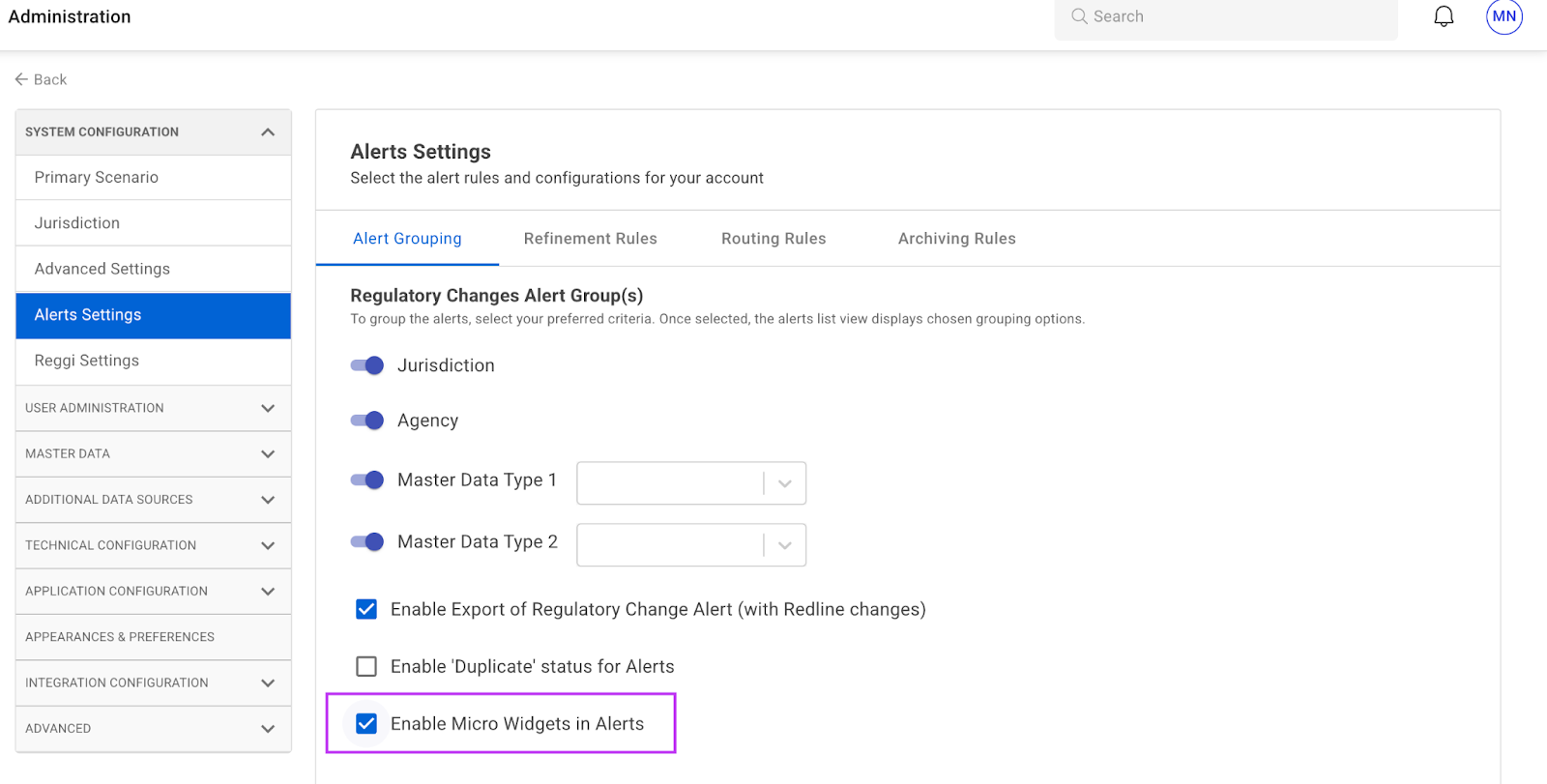Turn off Master Data Type 1 switch
Screen dimensions: 1547x784
pos(367,480)
